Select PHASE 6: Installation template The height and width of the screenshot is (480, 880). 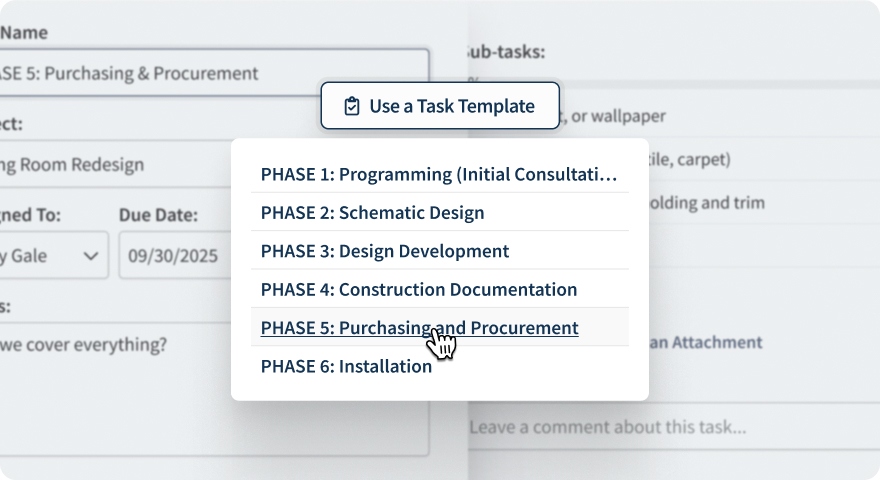point(346,366)
